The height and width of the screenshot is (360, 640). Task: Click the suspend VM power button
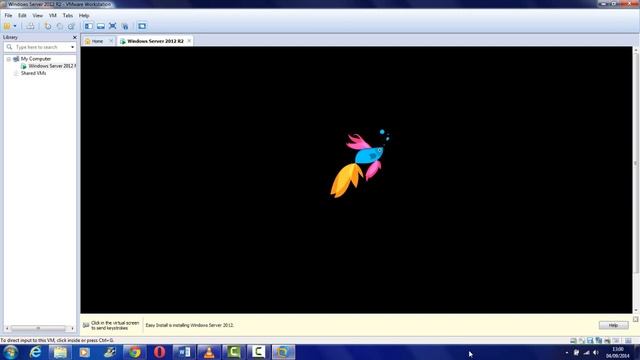click(x=7, y=26)
